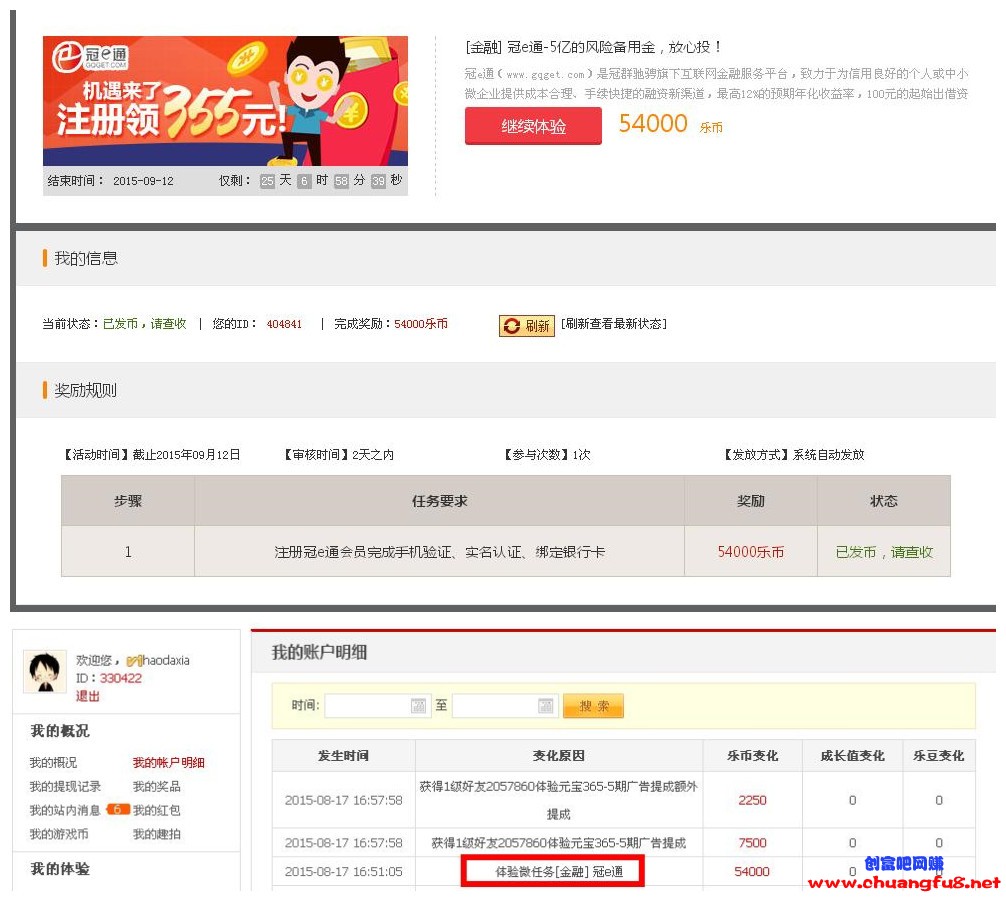
Task: Select the 54000 value in the account table
Action: (752, 871)
